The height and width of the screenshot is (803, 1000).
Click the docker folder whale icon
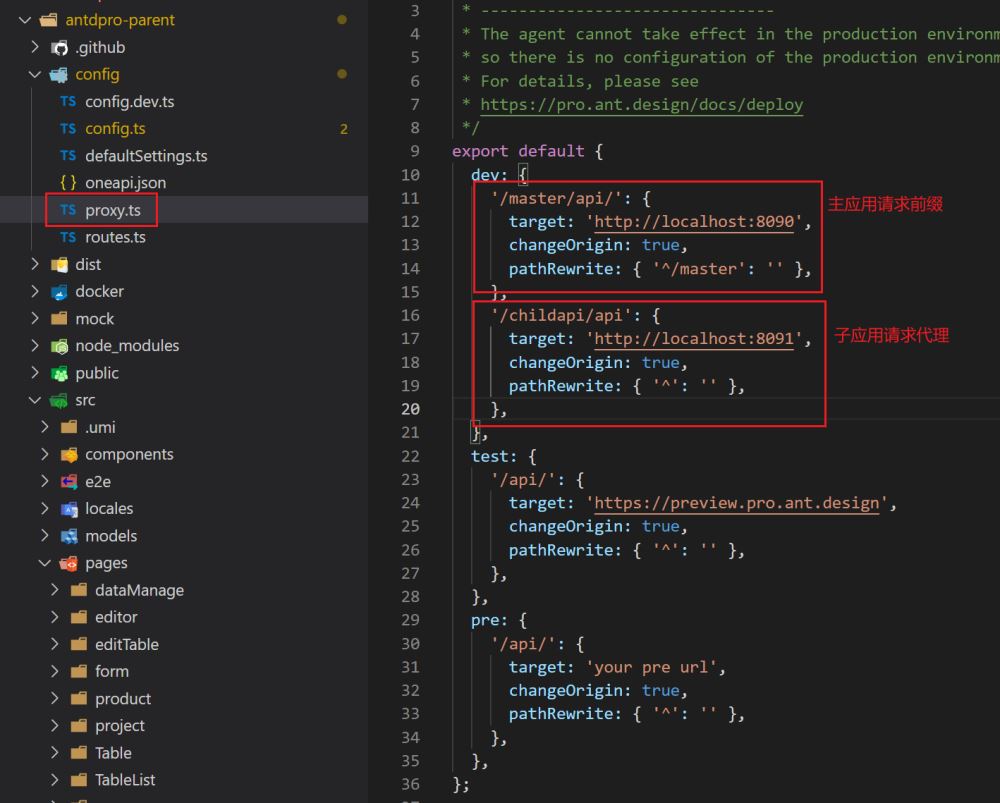click(x=59, y=292)
